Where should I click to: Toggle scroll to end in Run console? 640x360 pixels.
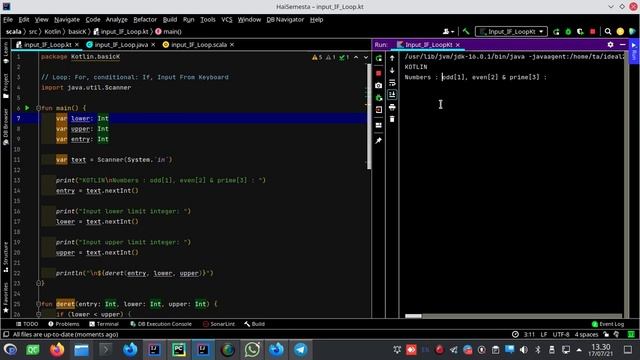tap(392, 95)
